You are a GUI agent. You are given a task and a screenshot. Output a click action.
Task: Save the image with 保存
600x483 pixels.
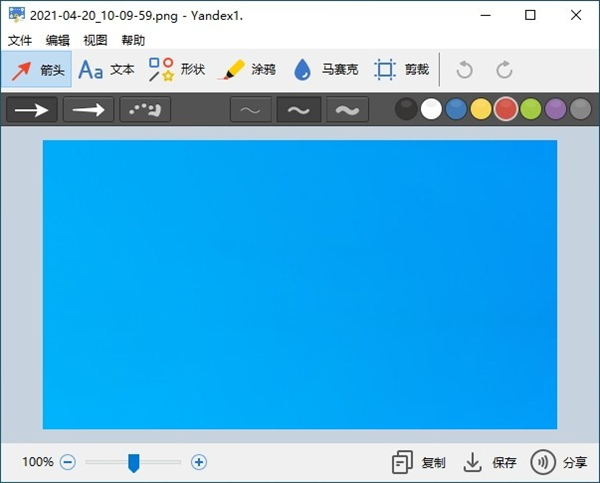pyautogui.click(x=490, y=462)
